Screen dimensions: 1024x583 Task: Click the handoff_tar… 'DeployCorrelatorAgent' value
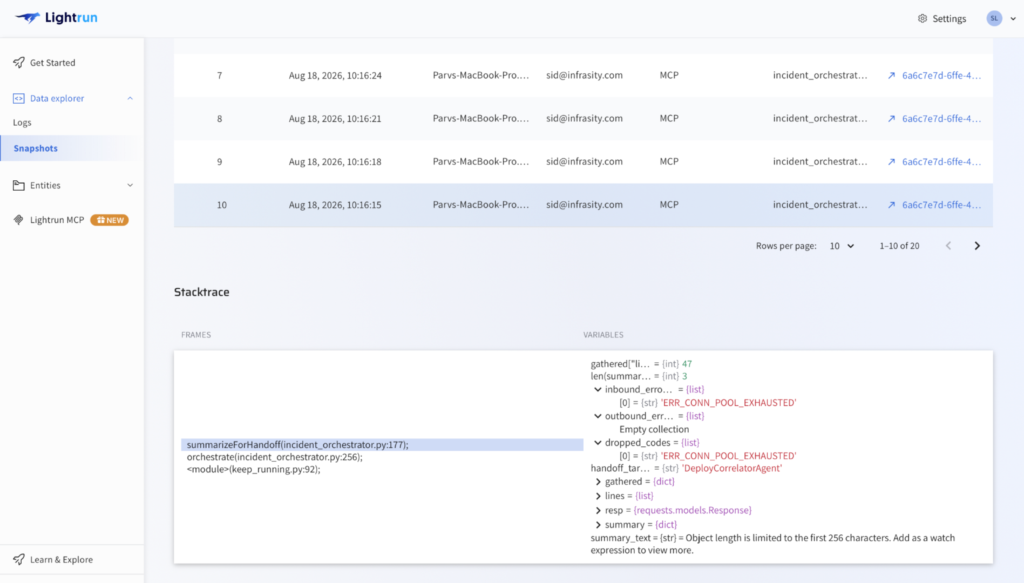[x=731, y=468]
